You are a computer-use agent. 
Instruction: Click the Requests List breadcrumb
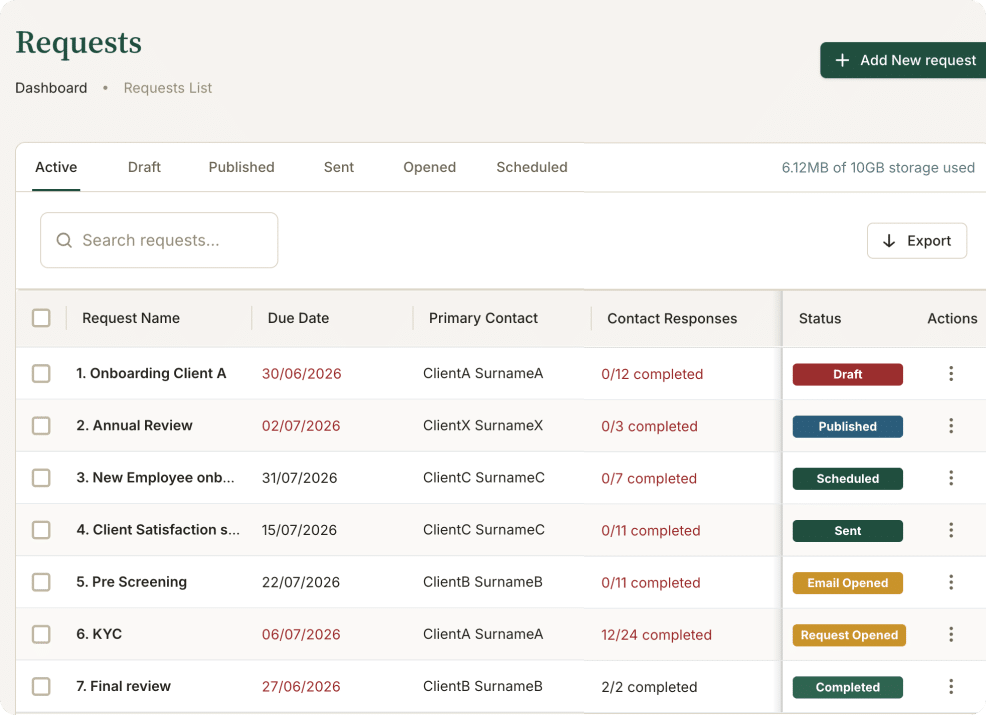pos(168,88)
